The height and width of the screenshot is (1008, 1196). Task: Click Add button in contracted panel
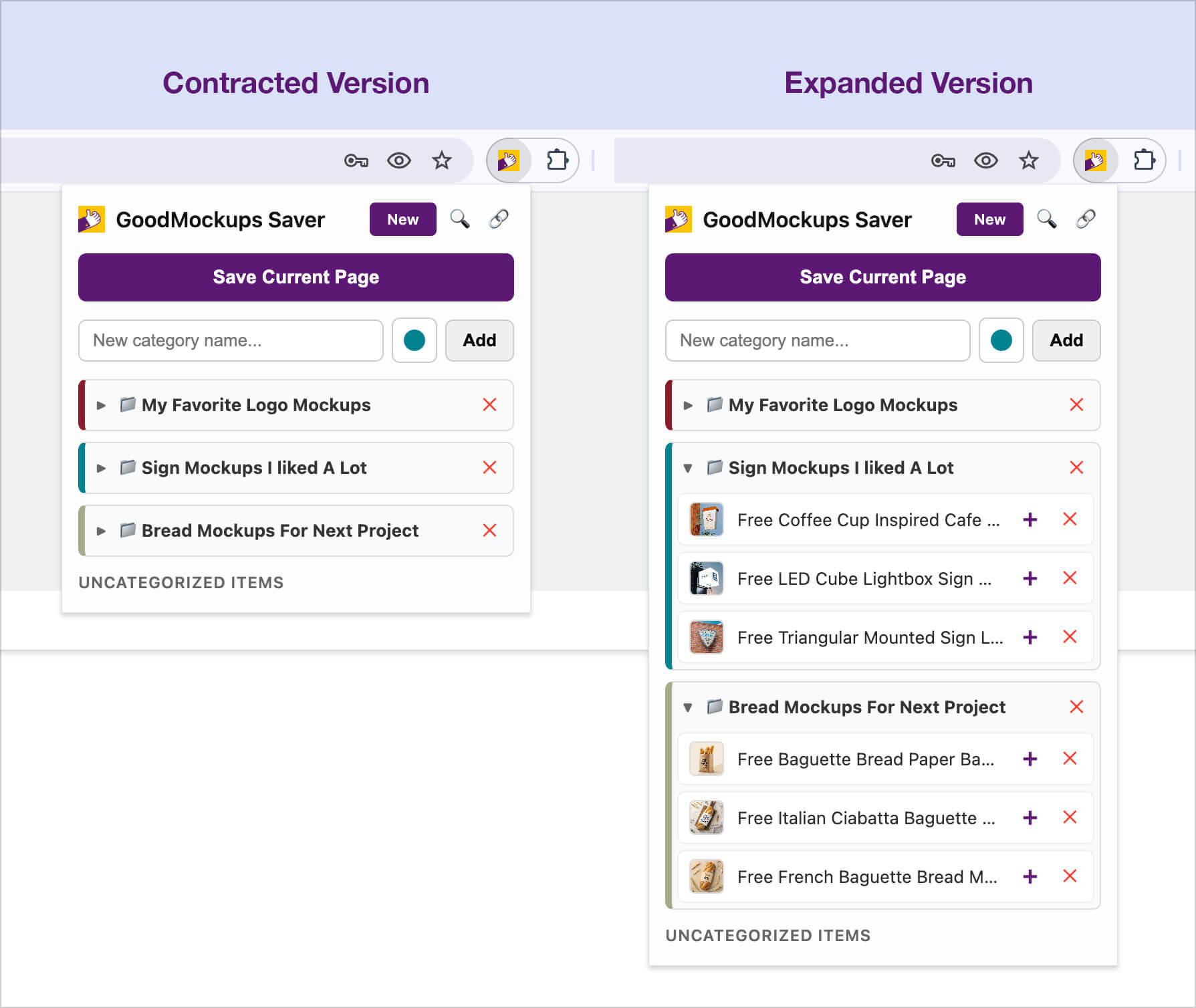[x=479, y=340]
